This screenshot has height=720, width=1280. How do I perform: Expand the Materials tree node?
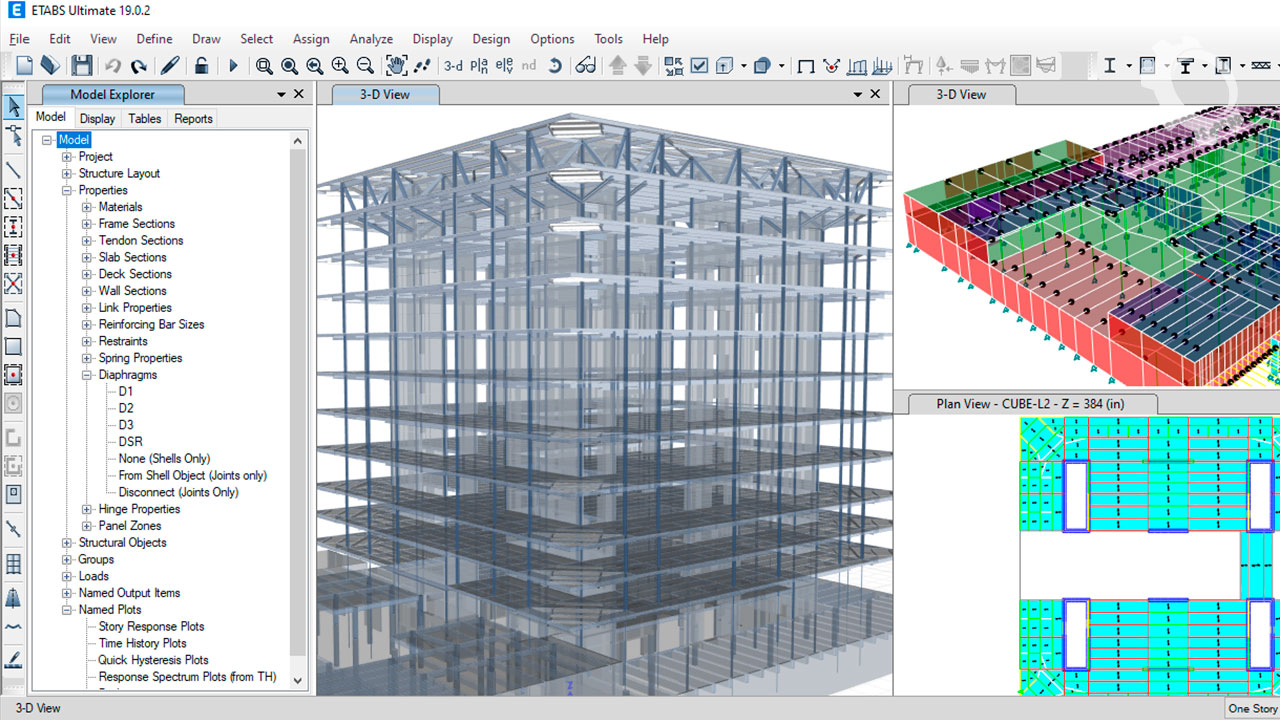[x=87, y=207]
